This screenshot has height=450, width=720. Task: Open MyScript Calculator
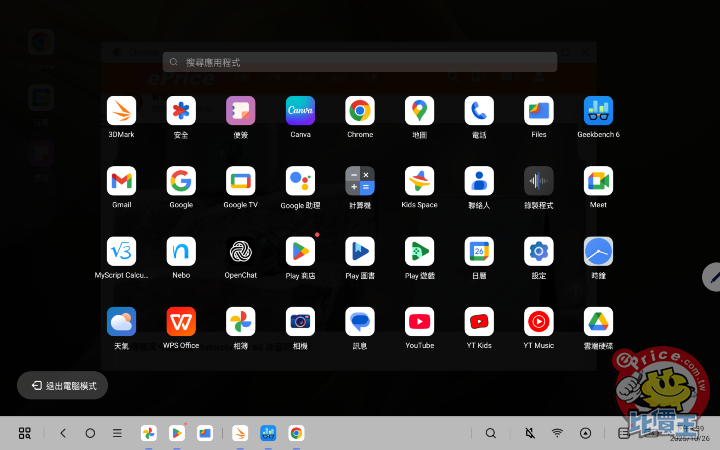121,251
